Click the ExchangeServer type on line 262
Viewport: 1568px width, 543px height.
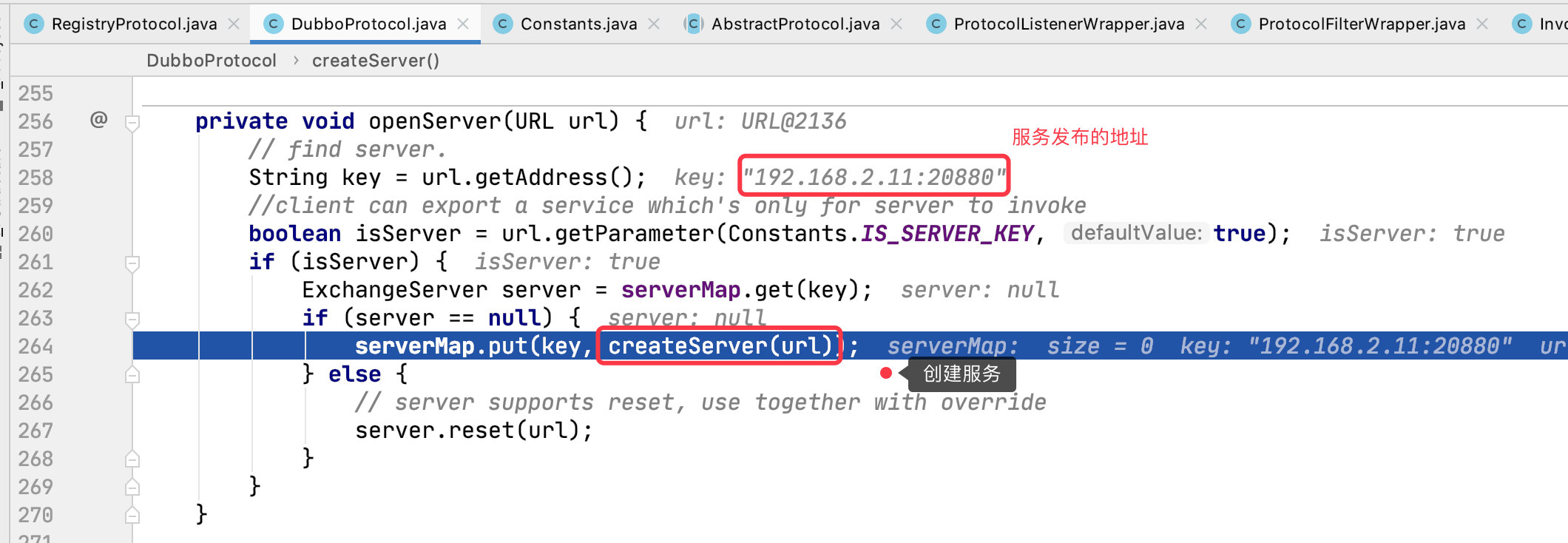[x=395, y=289]
